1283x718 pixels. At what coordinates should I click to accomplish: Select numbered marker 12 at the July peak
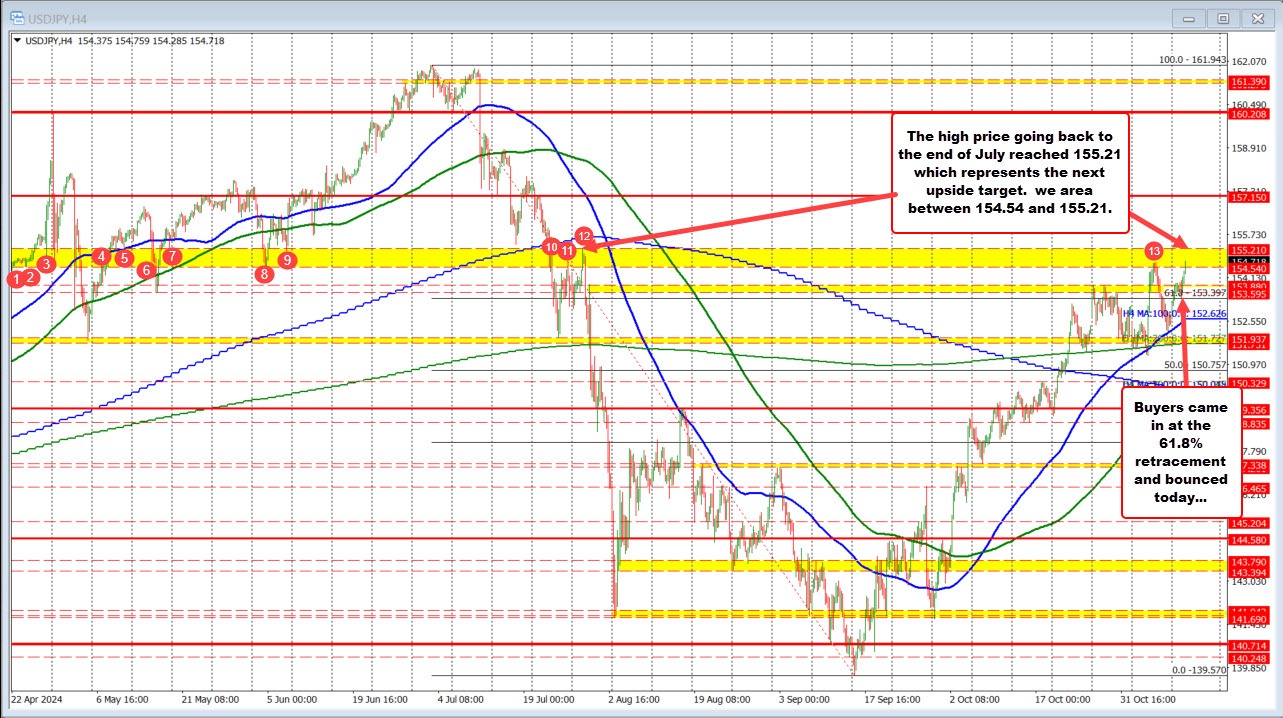pyautogui.click(x=585, y=237)
